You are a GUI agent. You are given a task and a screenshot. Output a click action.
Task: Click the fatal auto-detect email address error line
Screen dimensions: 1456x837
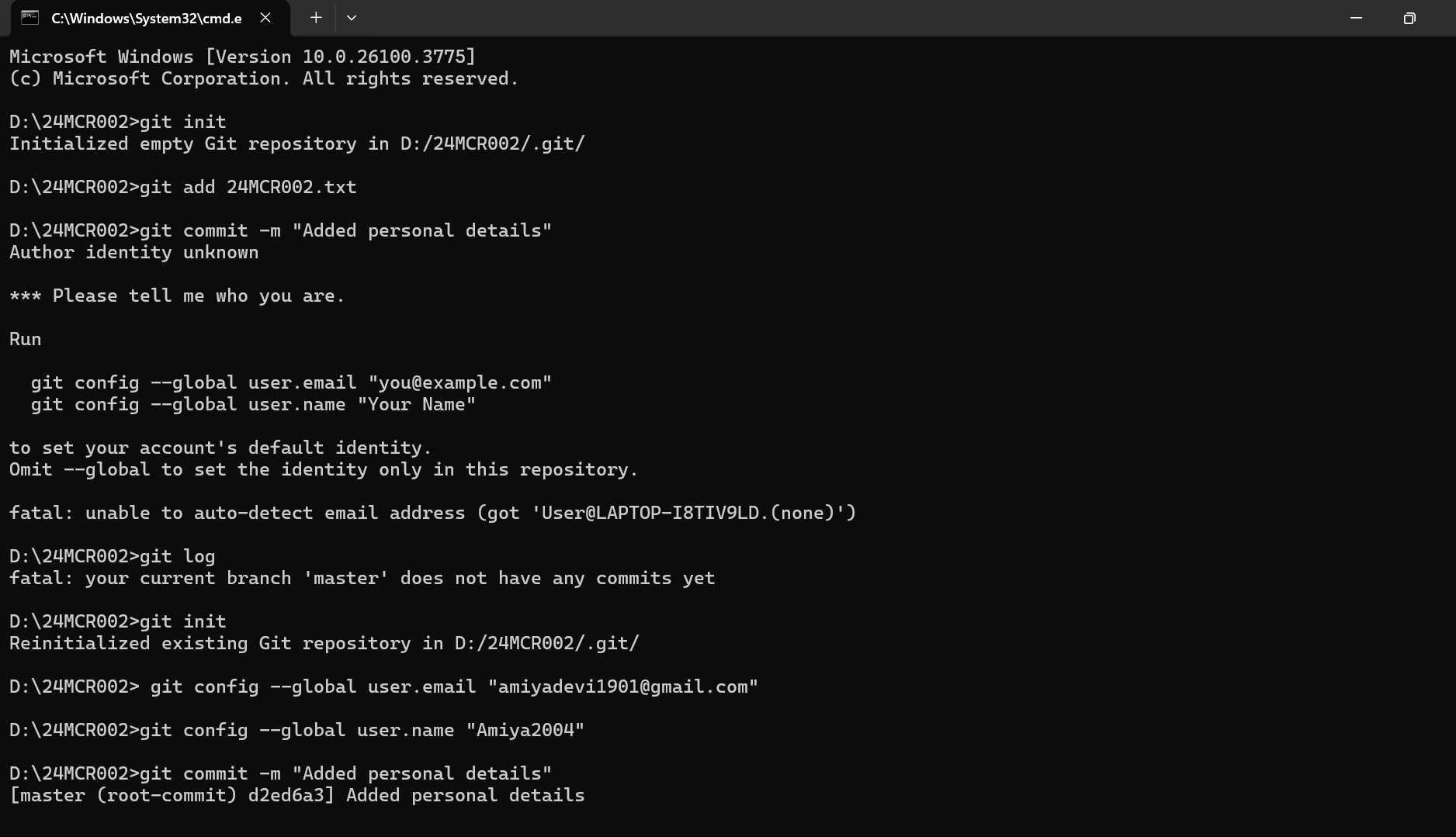432,513
